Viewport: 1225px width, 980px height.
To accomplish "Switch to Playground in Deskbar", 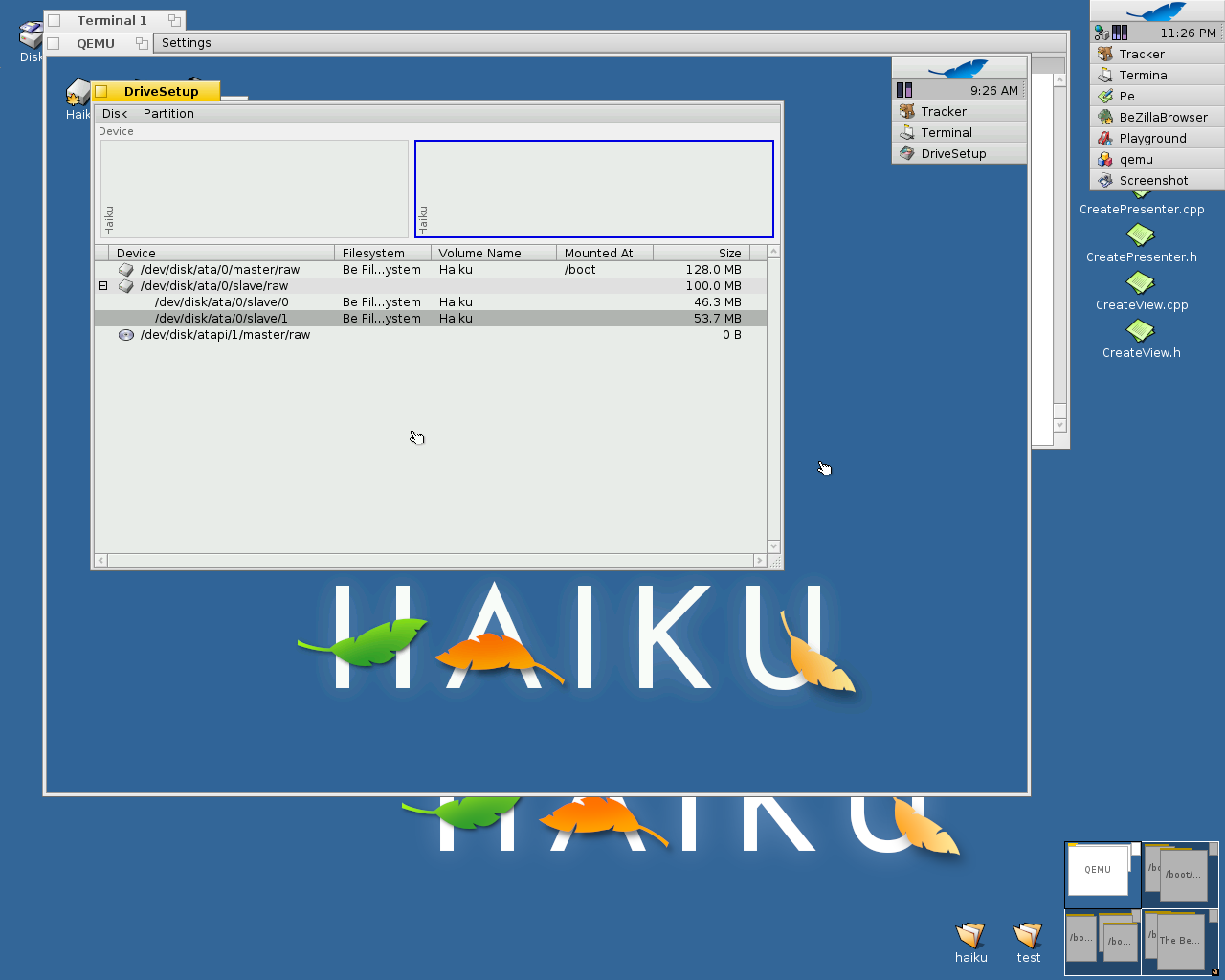I will (x=1156, y=139).
